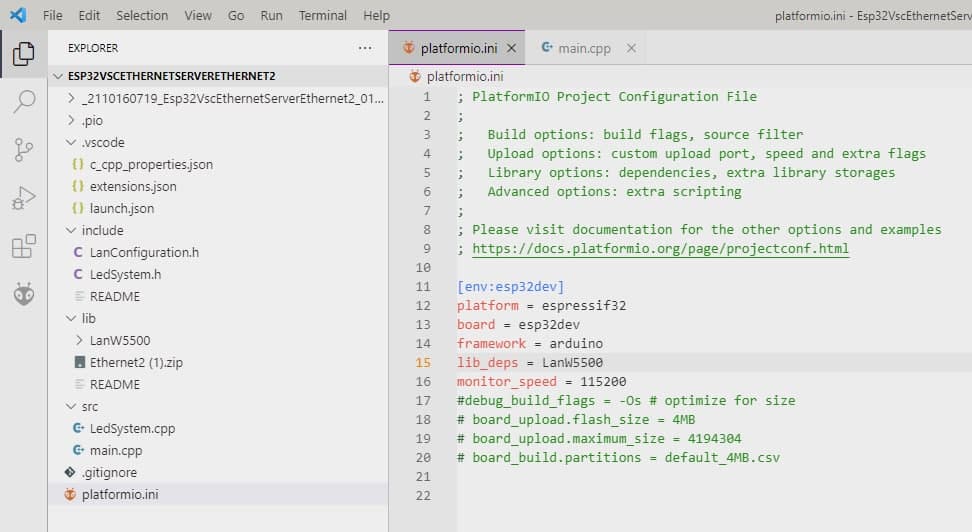Viewport: 972px width, 532px height.
Task: Open the Help menu
Action: (x=376, y=16)
